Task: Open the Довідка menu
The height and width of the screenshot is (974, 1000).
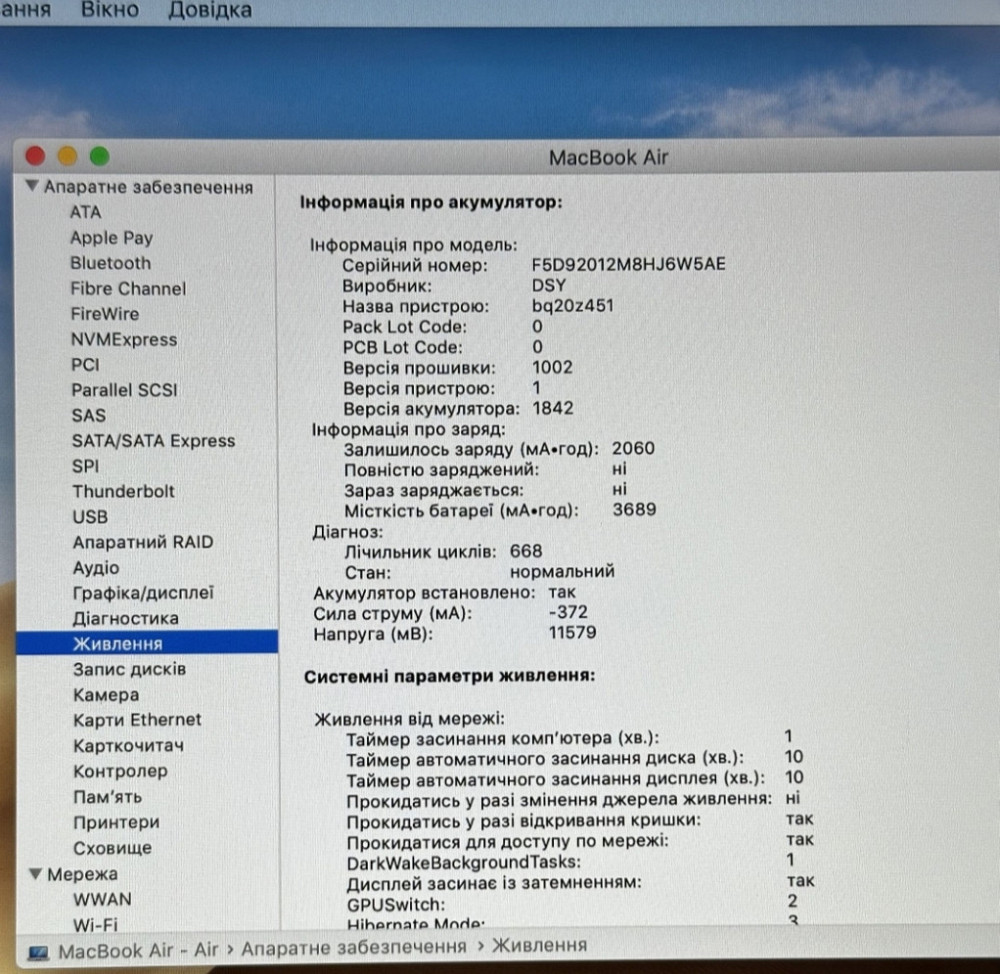Action: (211, 10)
